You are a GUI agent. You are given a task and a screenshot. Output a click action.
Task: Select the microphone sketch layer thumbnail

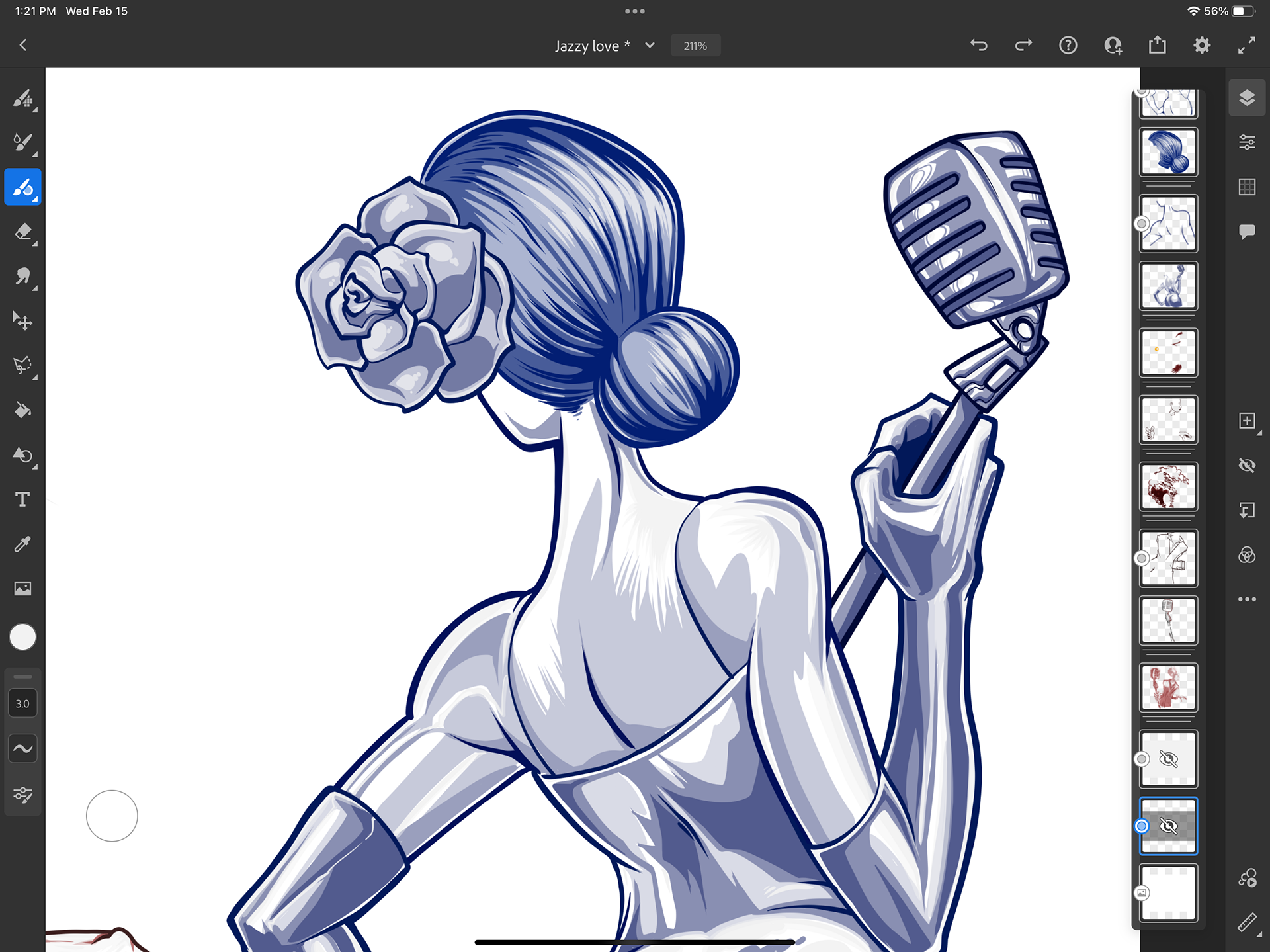[1168, 621]
